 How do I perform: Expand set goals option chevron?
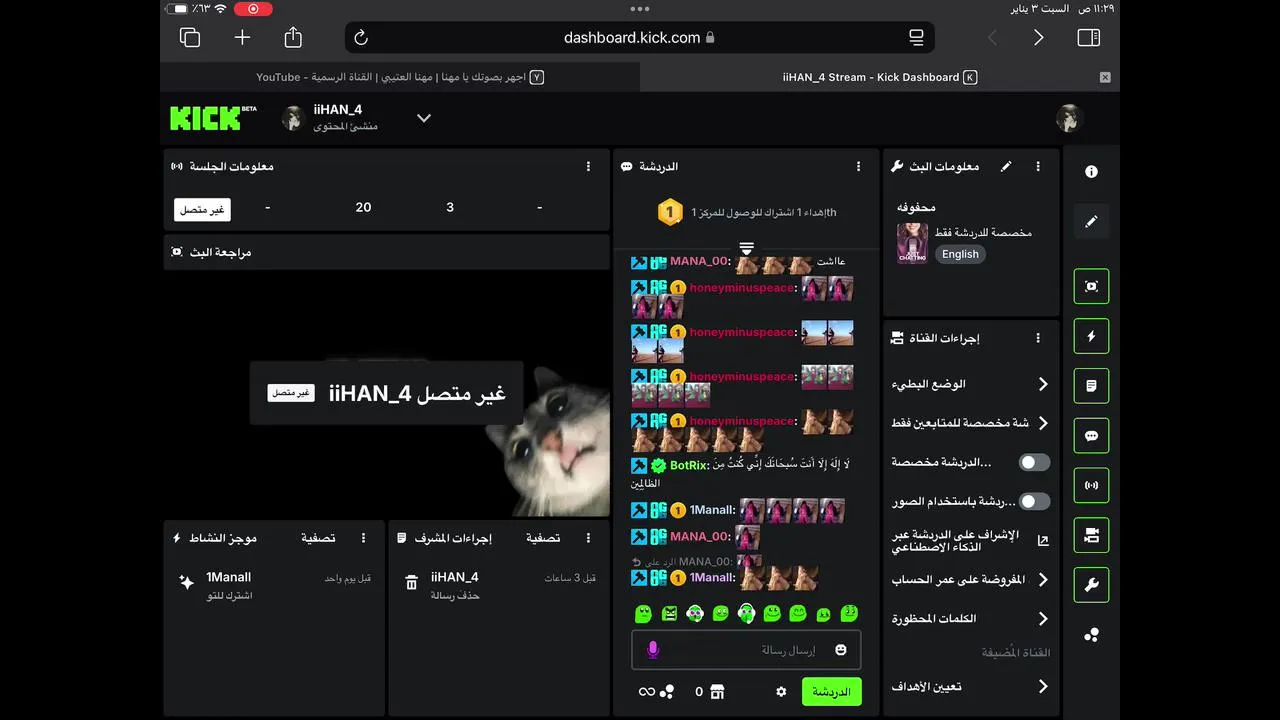(x=1043, y=686)
